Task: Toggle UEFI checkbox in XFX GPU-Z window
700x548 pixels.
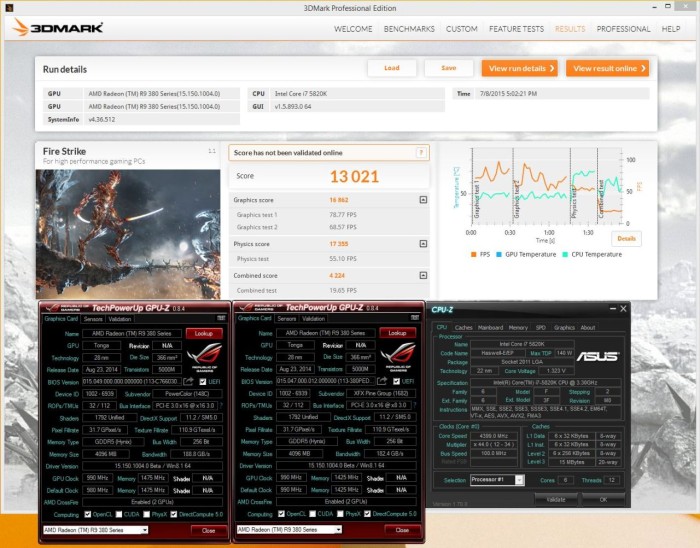Action: point(396,381)
